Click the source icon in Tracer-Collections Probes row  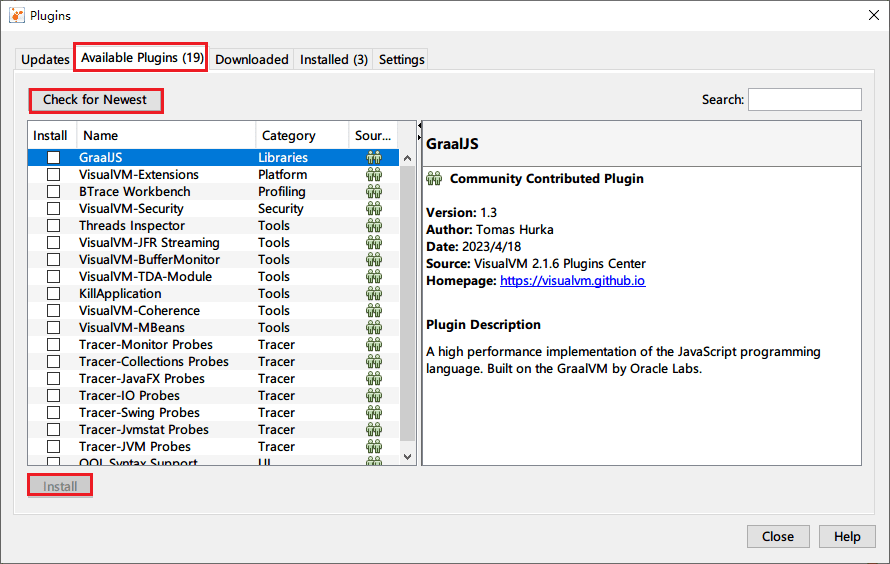pyautogui.click(x=373, y=362)
